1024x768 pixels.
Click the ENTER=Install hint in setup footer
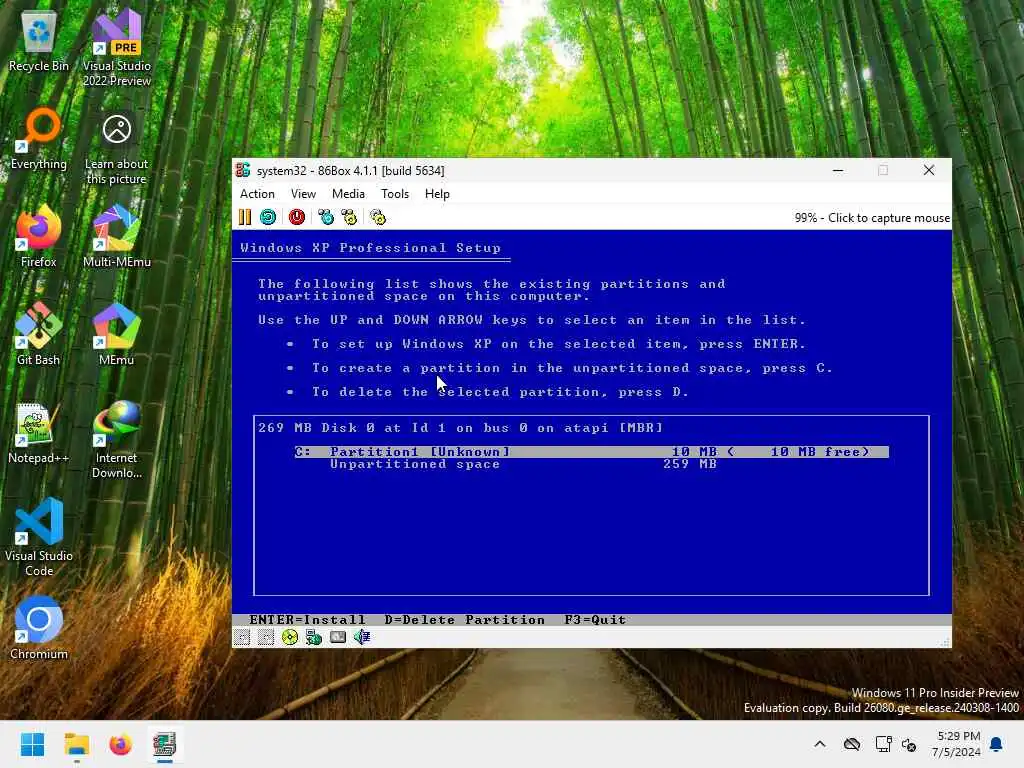click(307, 620)
